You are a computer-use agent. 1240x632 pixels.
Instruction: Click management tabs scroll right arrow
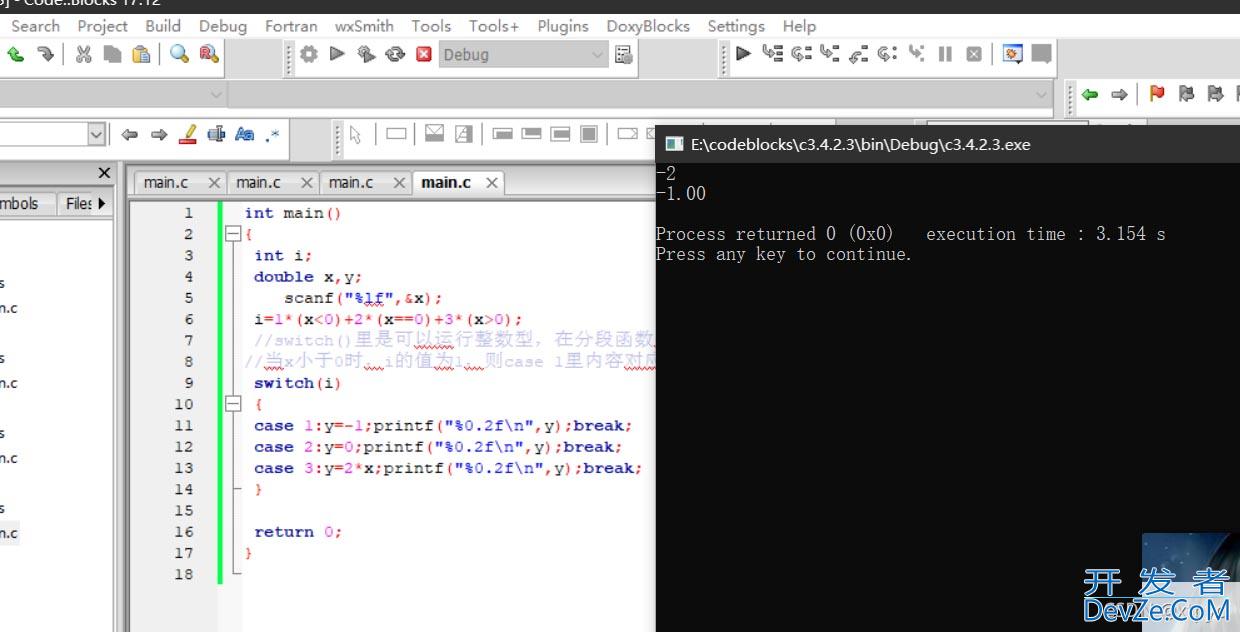(x=101, y=204)
